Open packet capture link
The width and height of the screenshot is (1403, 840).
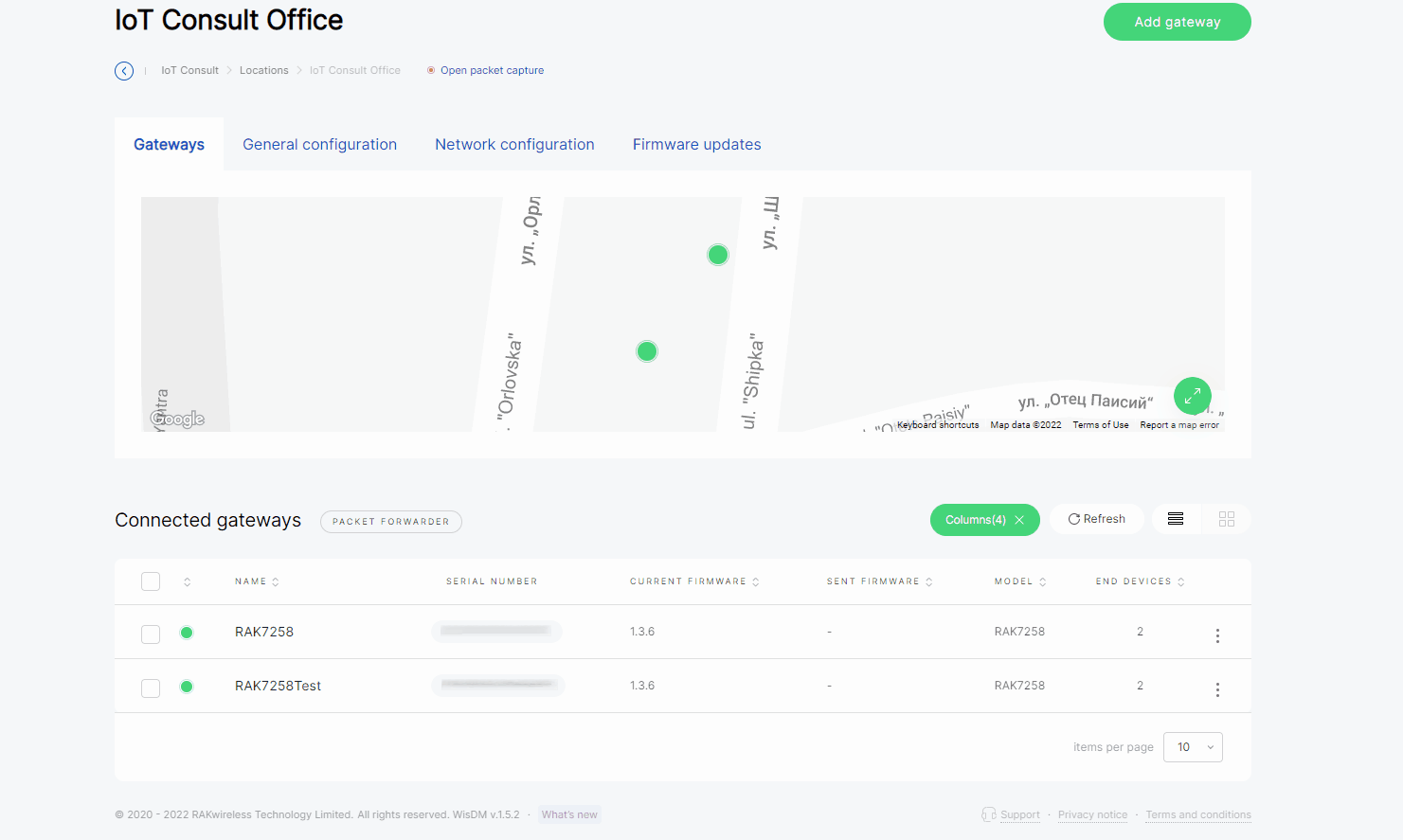coord(492,71)
